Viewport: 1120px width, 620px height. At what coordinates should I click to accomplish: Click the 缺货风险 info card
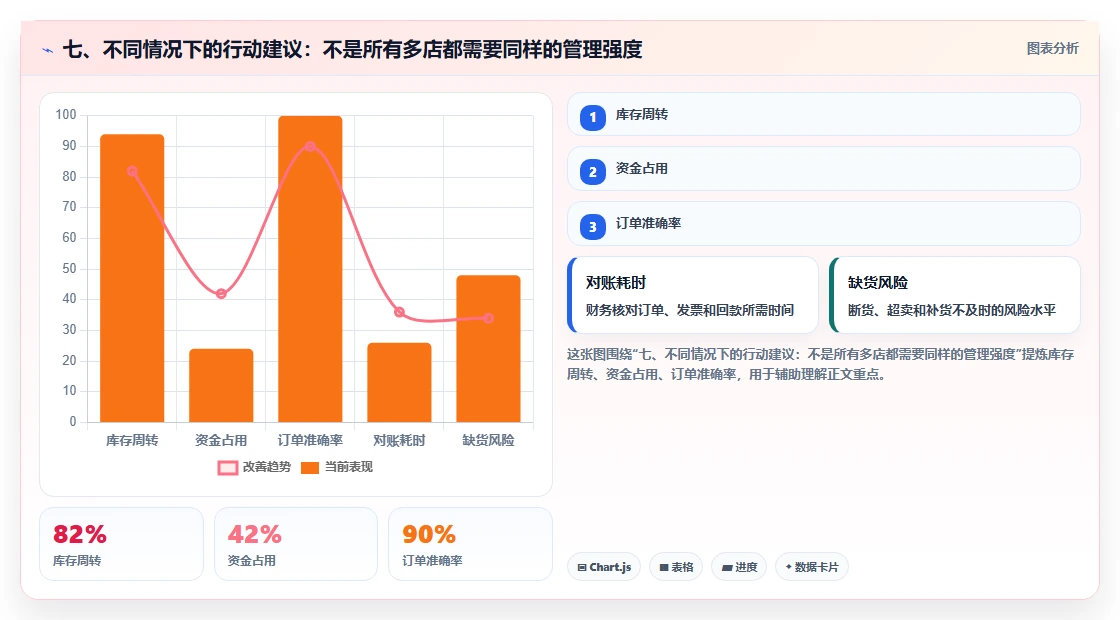coord(954,295)
